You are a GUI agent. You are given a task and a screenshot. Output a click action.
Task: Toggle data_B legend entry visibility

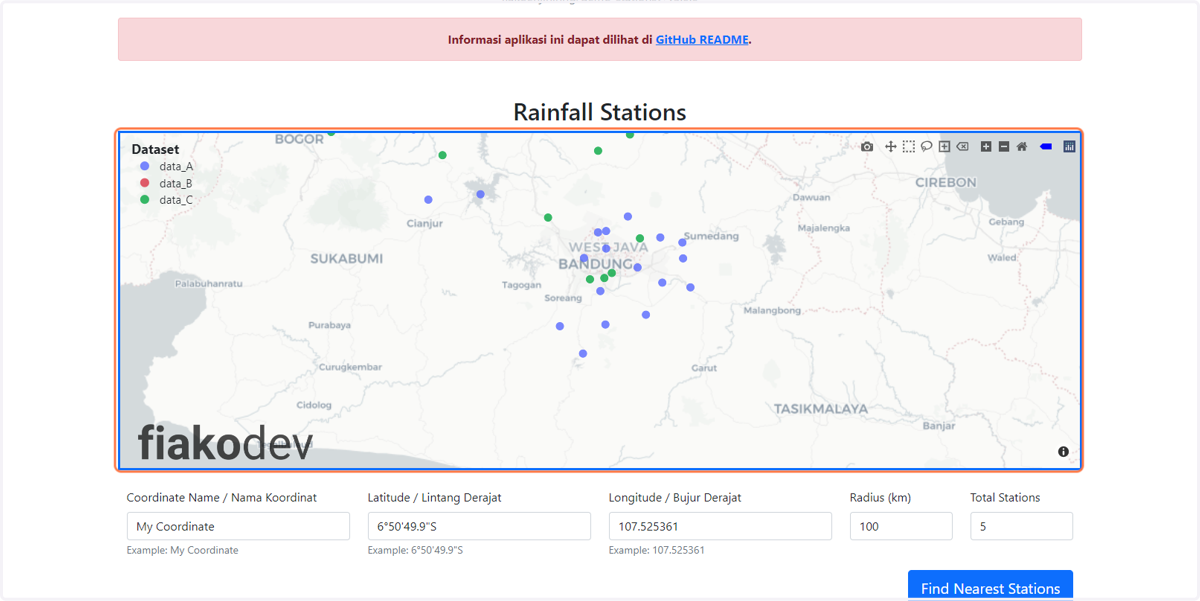click(x=167, y=183)
